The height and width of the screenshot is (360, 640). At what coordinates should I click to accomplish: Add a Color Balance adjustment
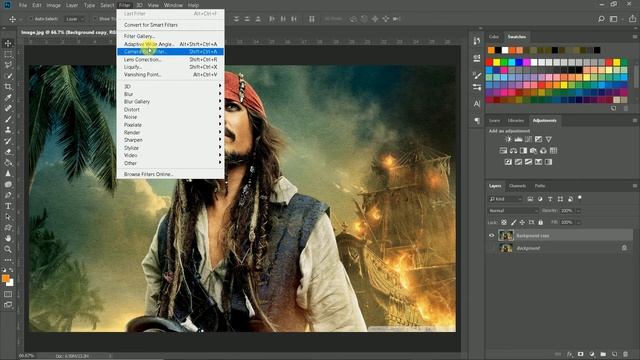pyautogui.click(x=513, y=151)
